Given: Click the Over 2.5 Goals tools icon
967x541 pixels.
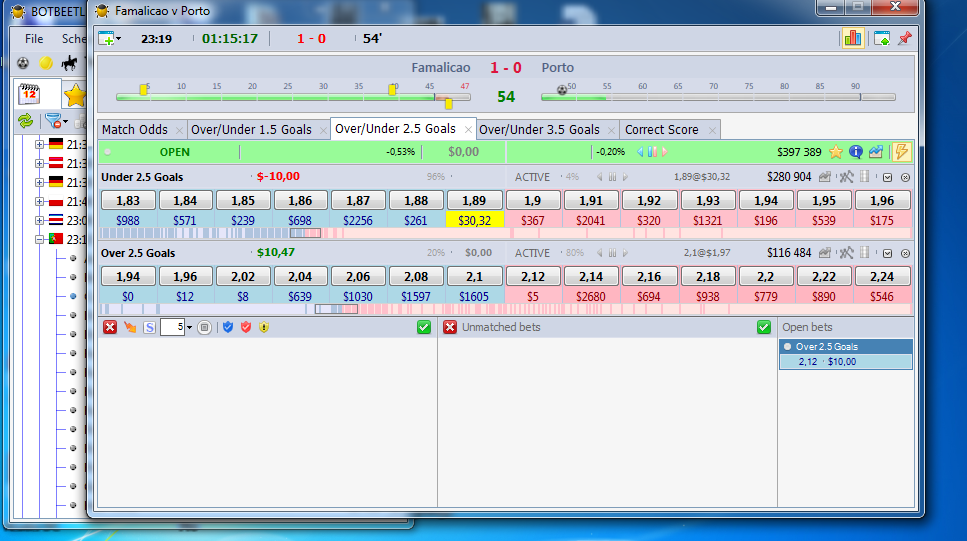Looking at the screenshot, I should tap(846, 253).
